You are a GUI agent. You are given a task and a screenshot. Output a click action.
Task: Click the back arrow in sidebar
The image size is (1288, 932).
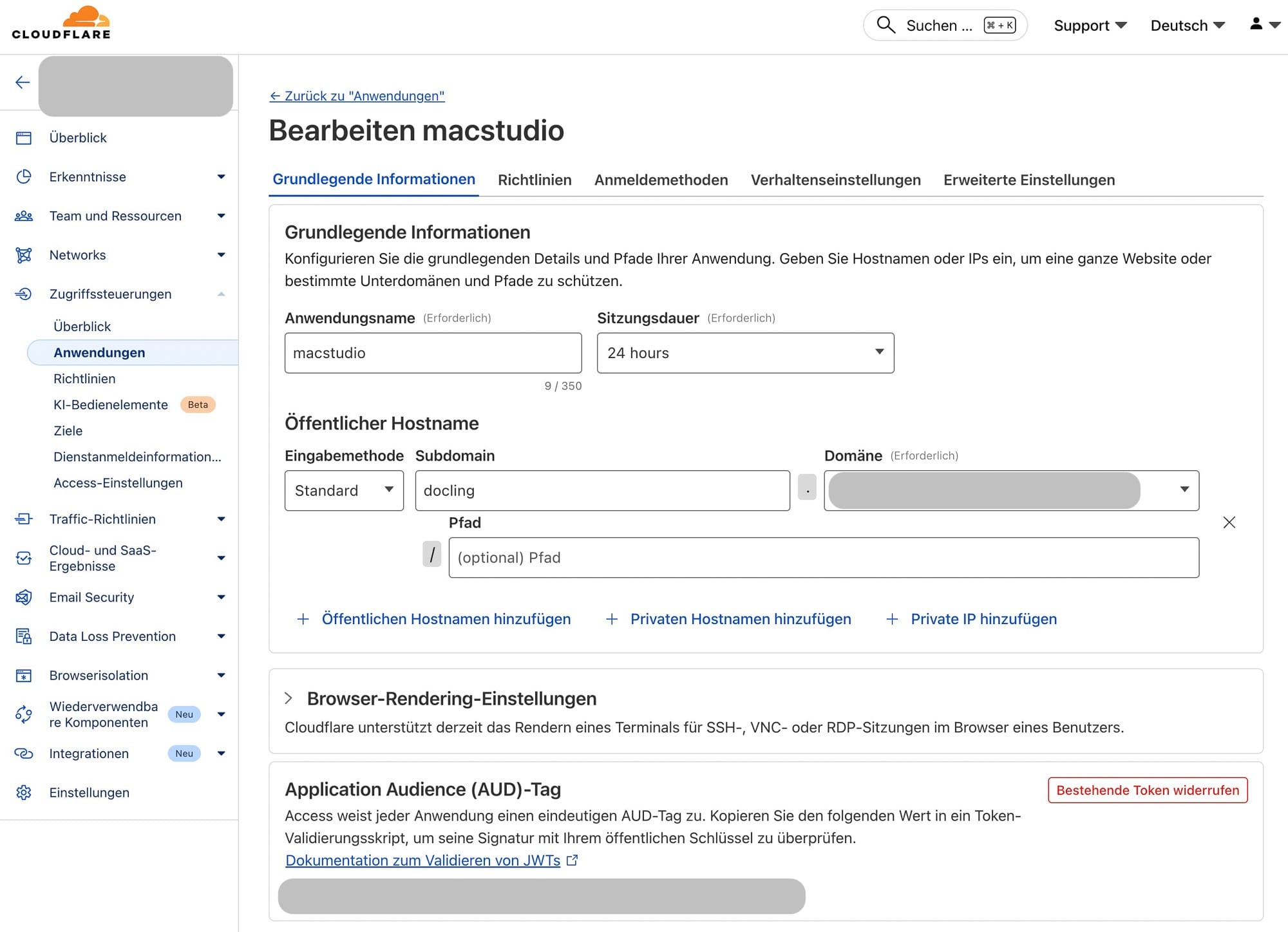coord(23,82)
